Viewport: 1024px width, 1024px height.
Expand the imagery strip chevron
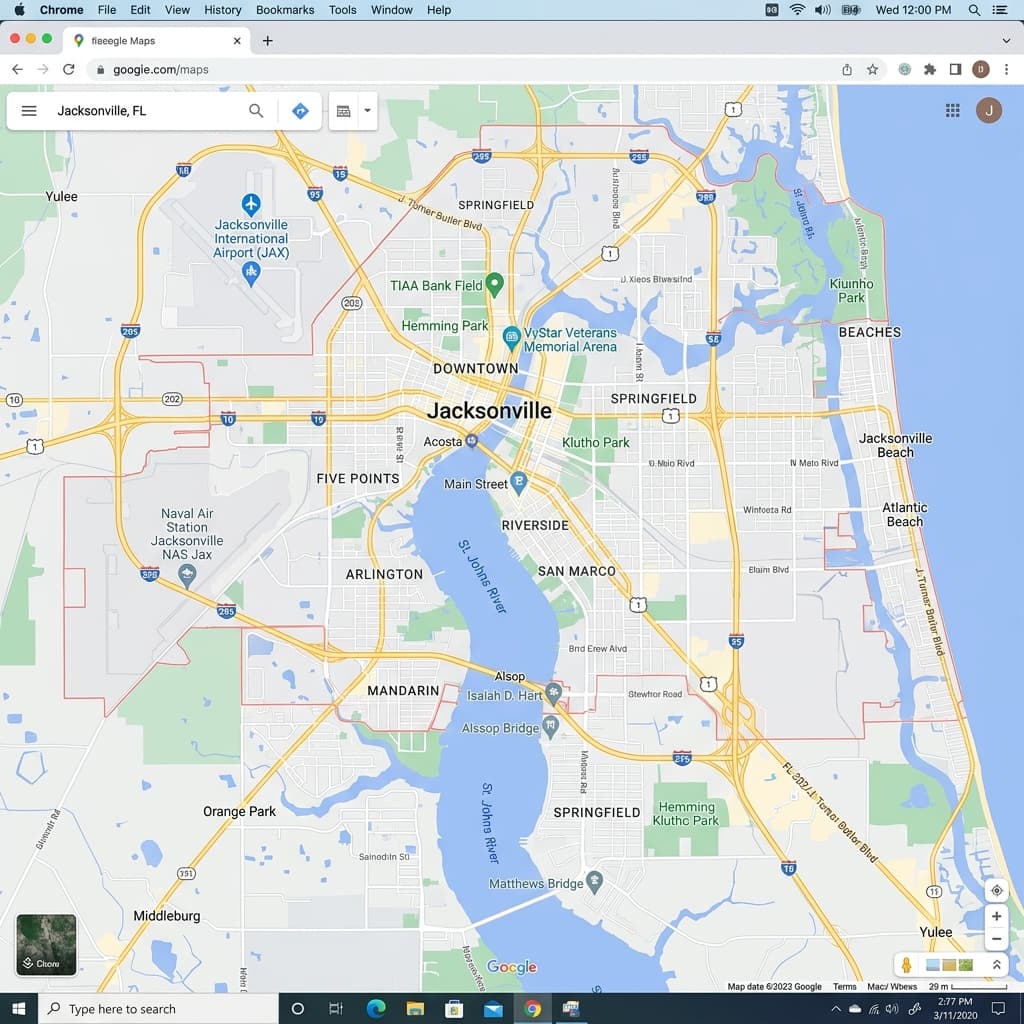pyautogui.click(x=997, y=965)
